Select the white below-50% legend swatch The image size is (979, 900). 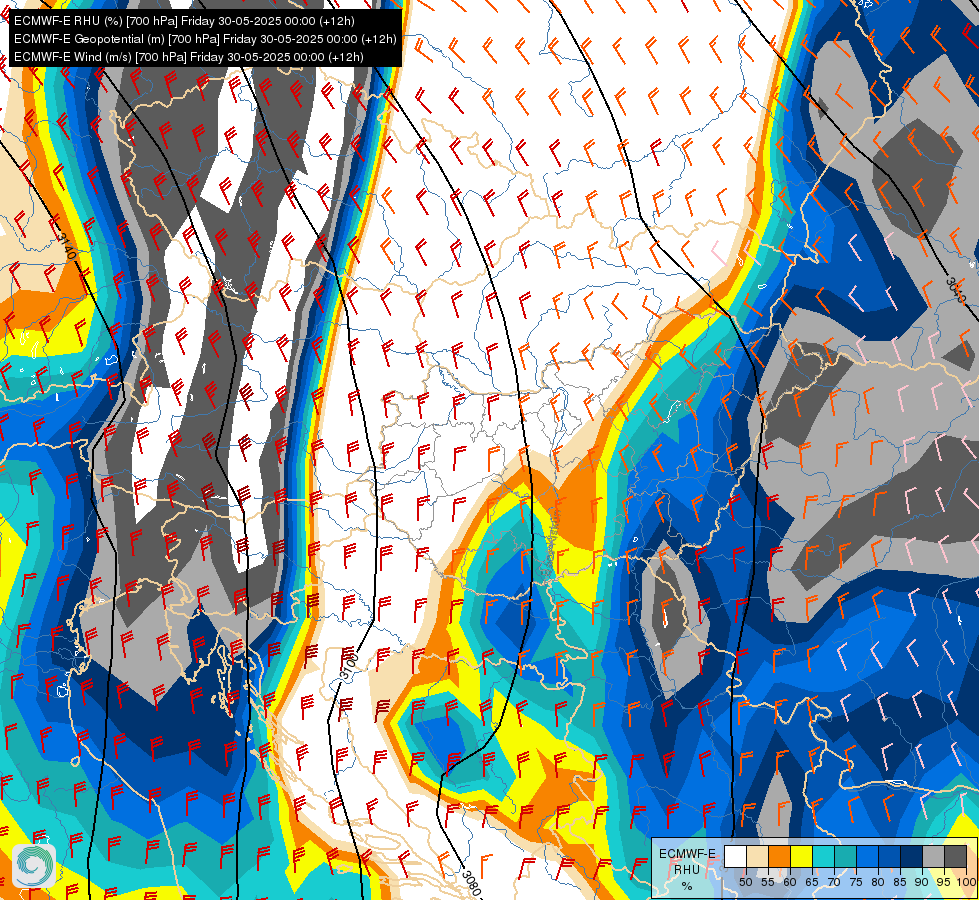click(735, 856)
